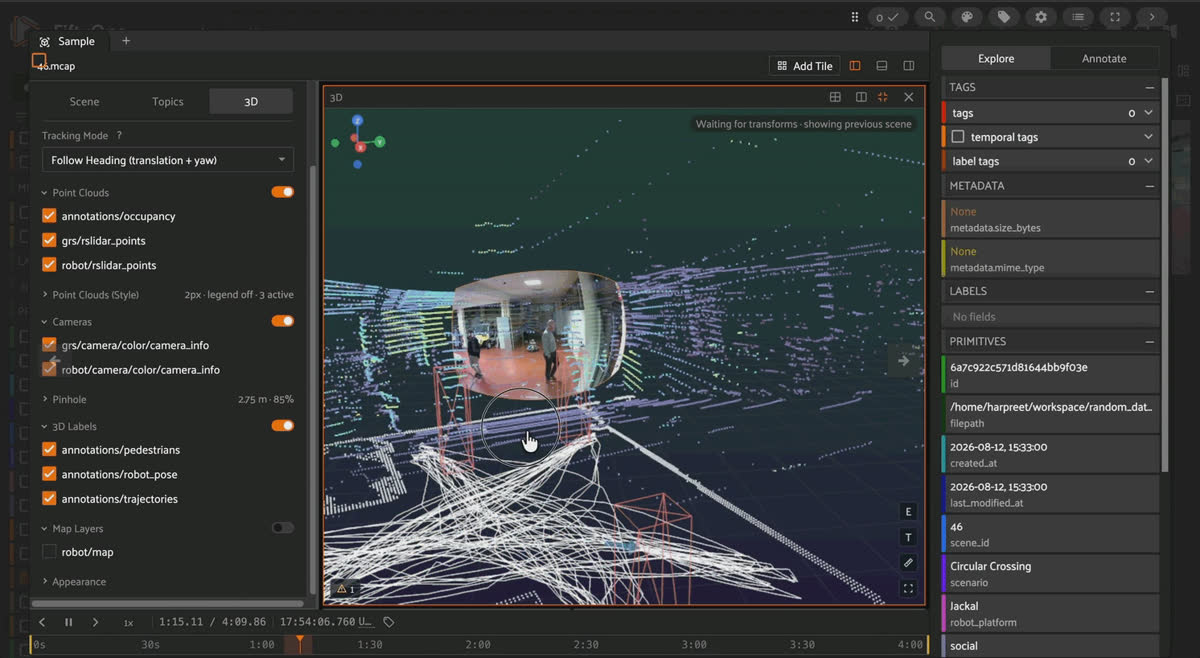Screen dimensions: 1200x658
Task: Expand the label tags row chevron
Action: click(x=1148, y=161)
